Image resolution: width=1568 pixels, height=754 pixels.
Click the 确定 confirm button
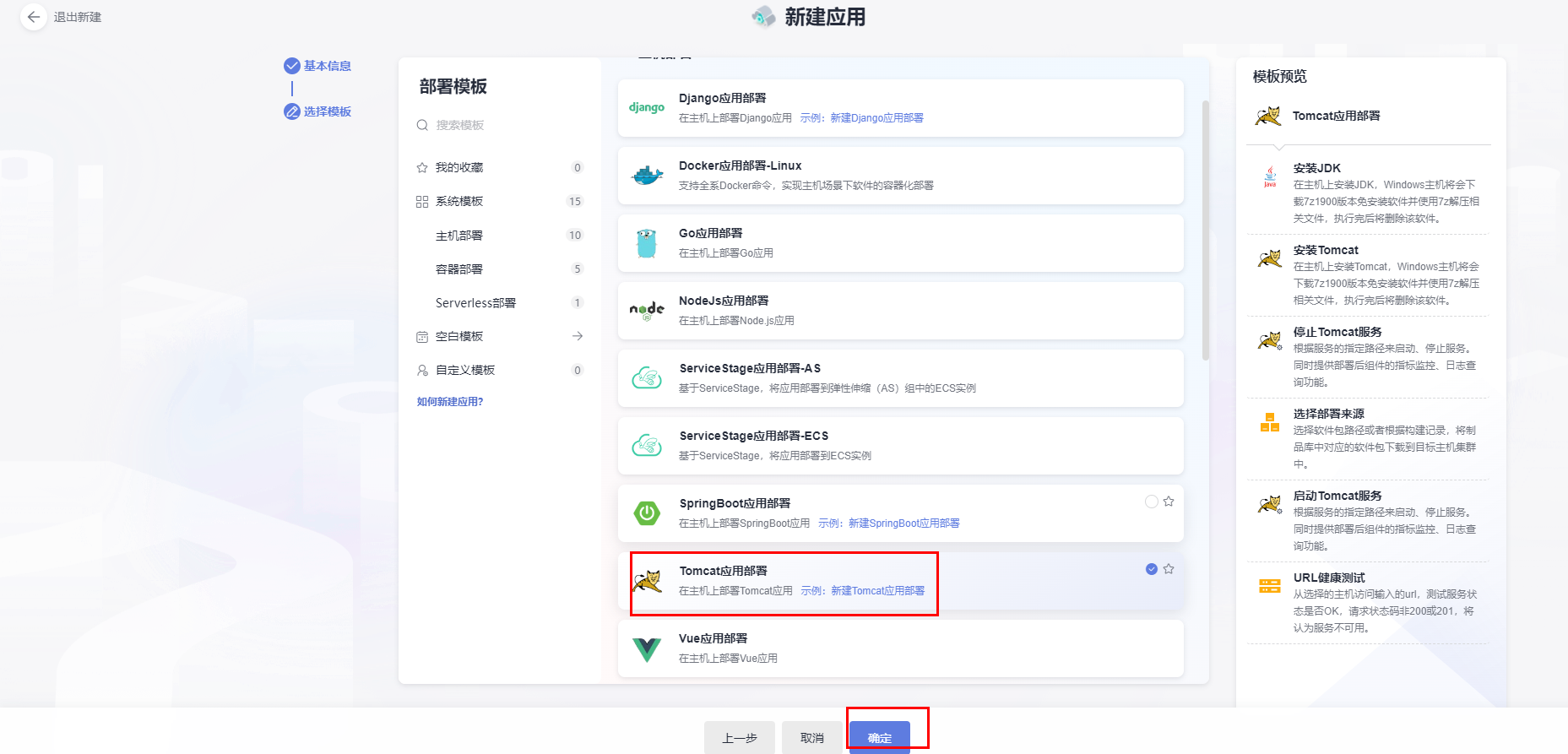[879, 738]
